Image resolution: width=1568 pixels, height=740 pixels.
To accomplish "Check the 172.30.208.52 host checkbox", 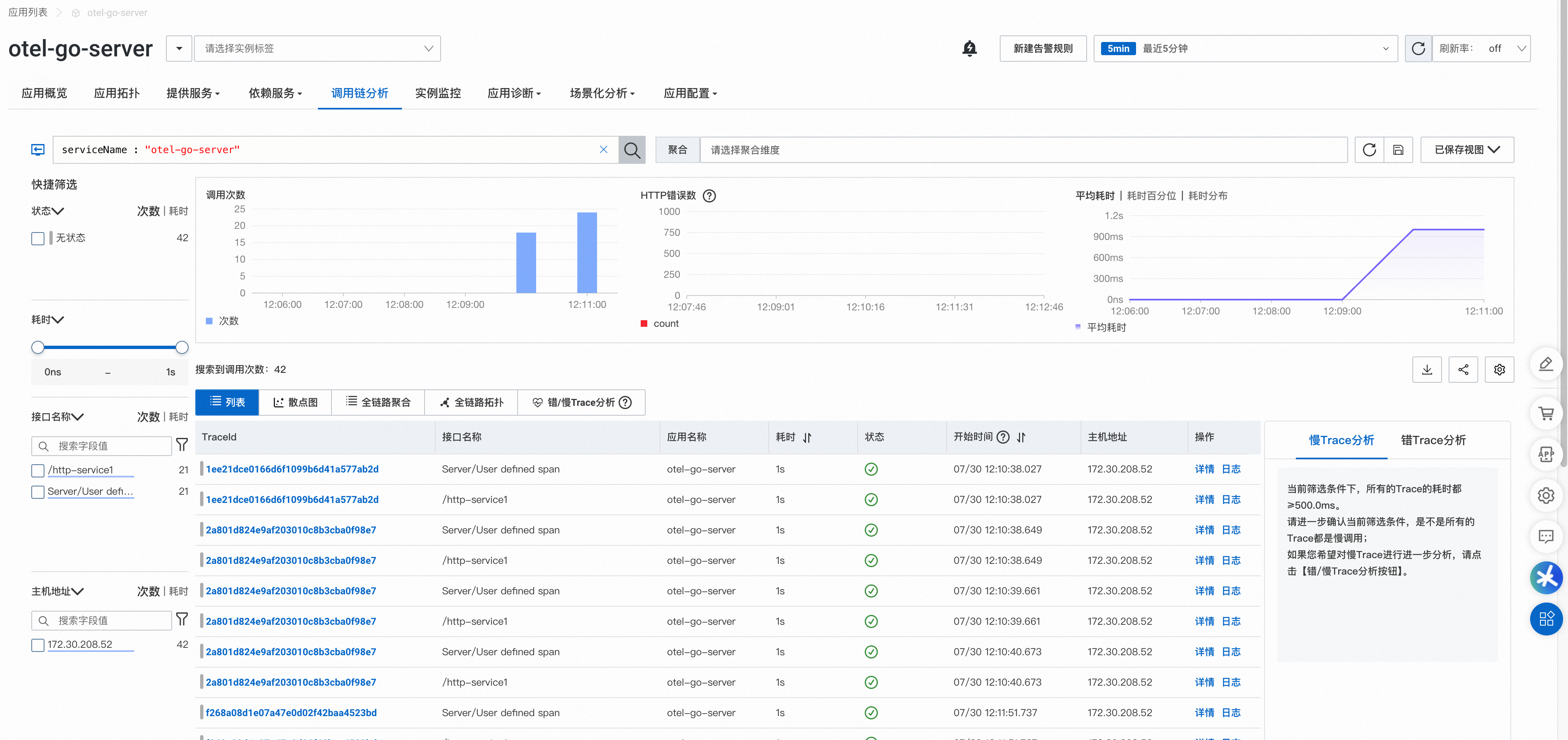I will click(x=38, y=645).
